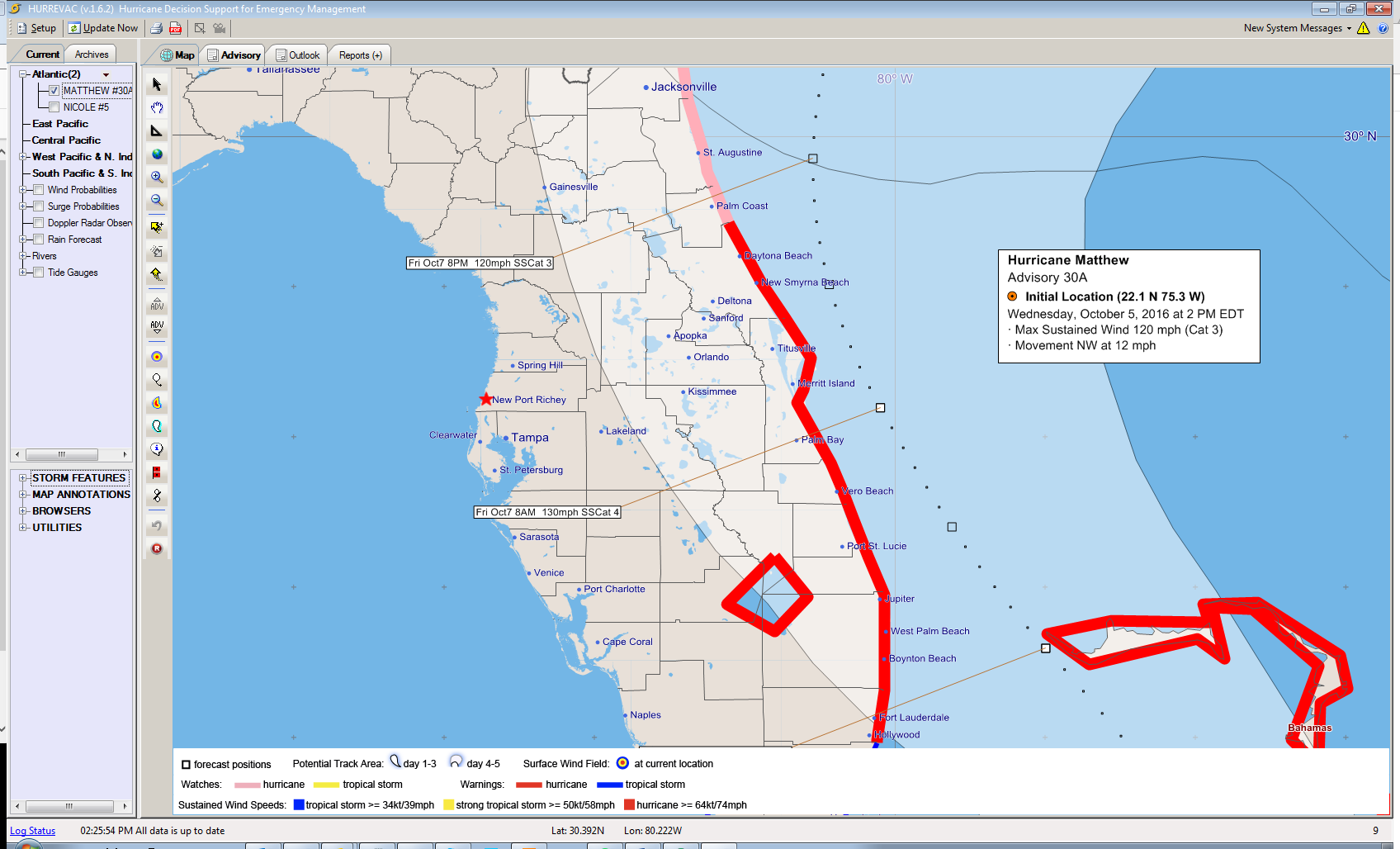
Task: Open help via blue question mark icon
Action: click(1383, 28)
